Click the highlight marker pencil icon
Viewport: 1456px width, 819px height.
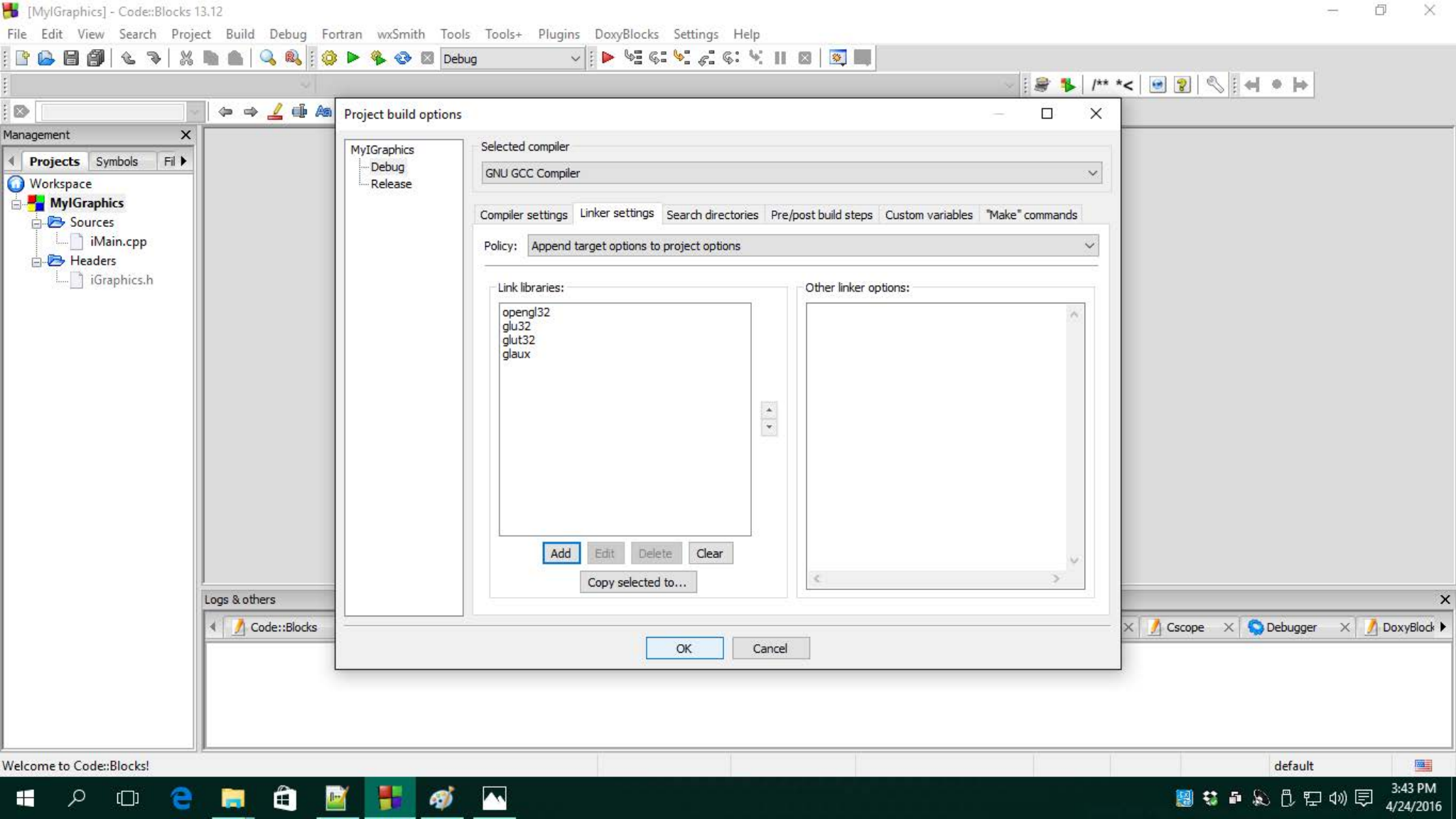coord(275,112)
